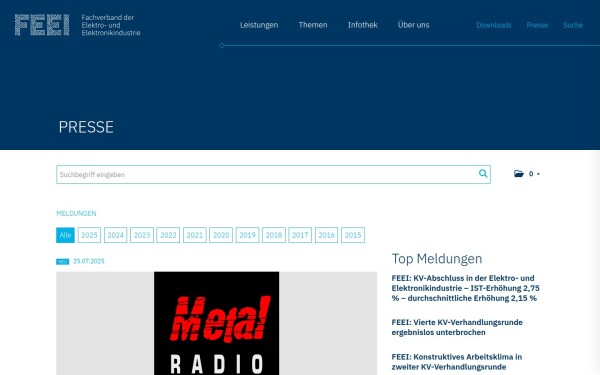This screenshot has width=600, height=375.
Task: Click the PRESSE page title
Action: coord(86,127)
